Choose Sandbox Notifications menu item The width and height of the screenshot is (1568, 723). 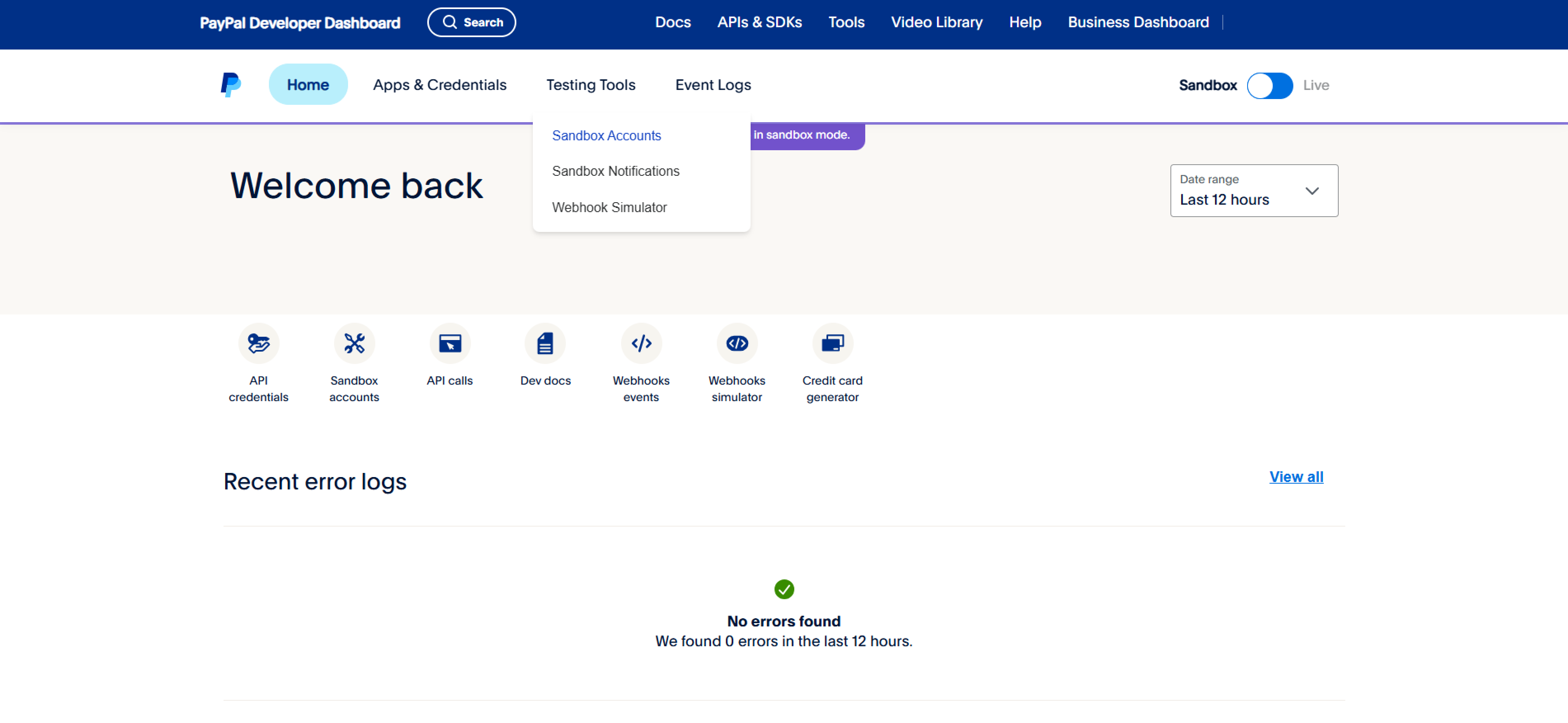[x=615, y=171]
